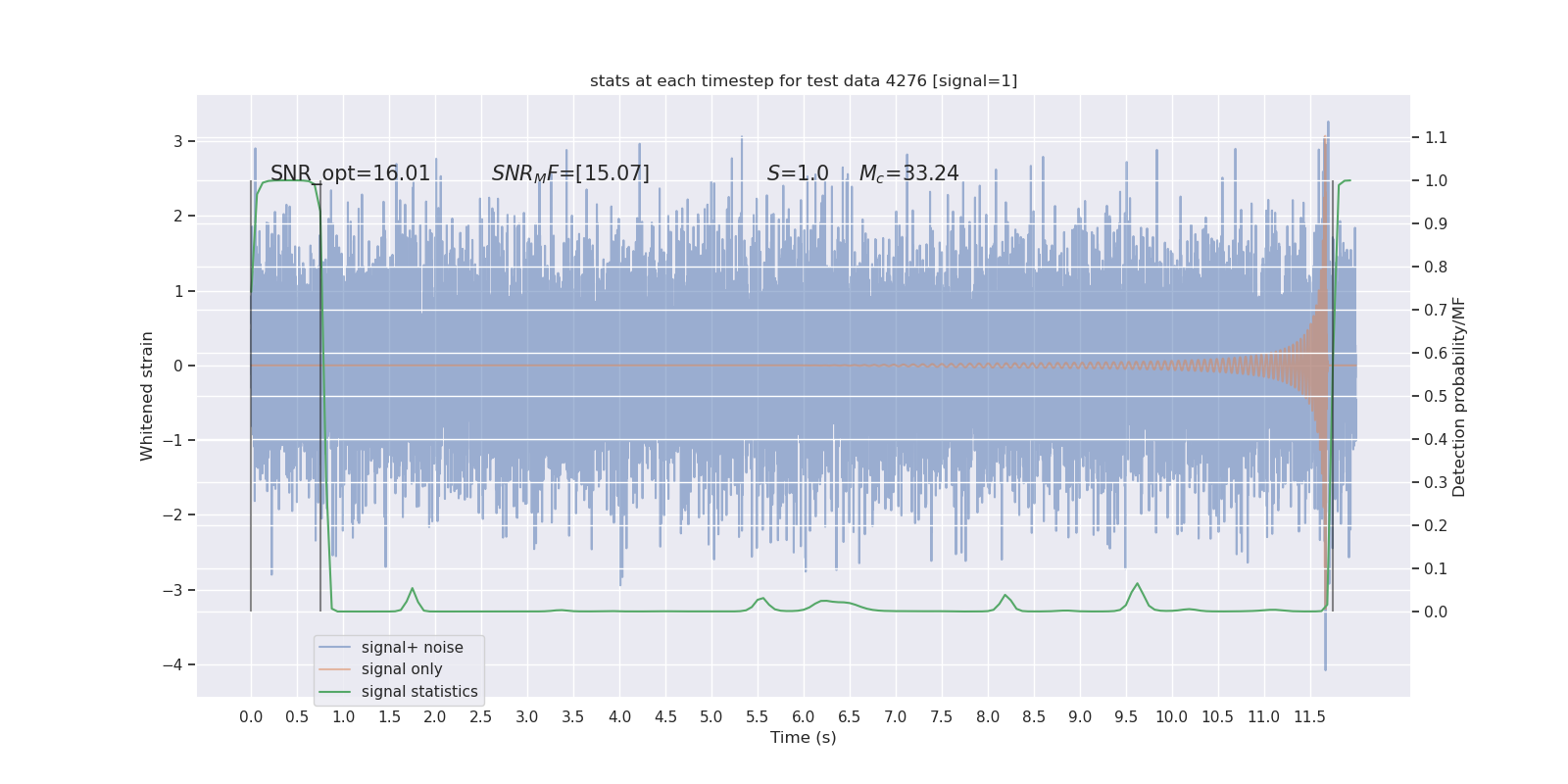Click the SNR_MF=[15.07] annotation text
The width and height of the screenshot is (1568, 784).
570,173
